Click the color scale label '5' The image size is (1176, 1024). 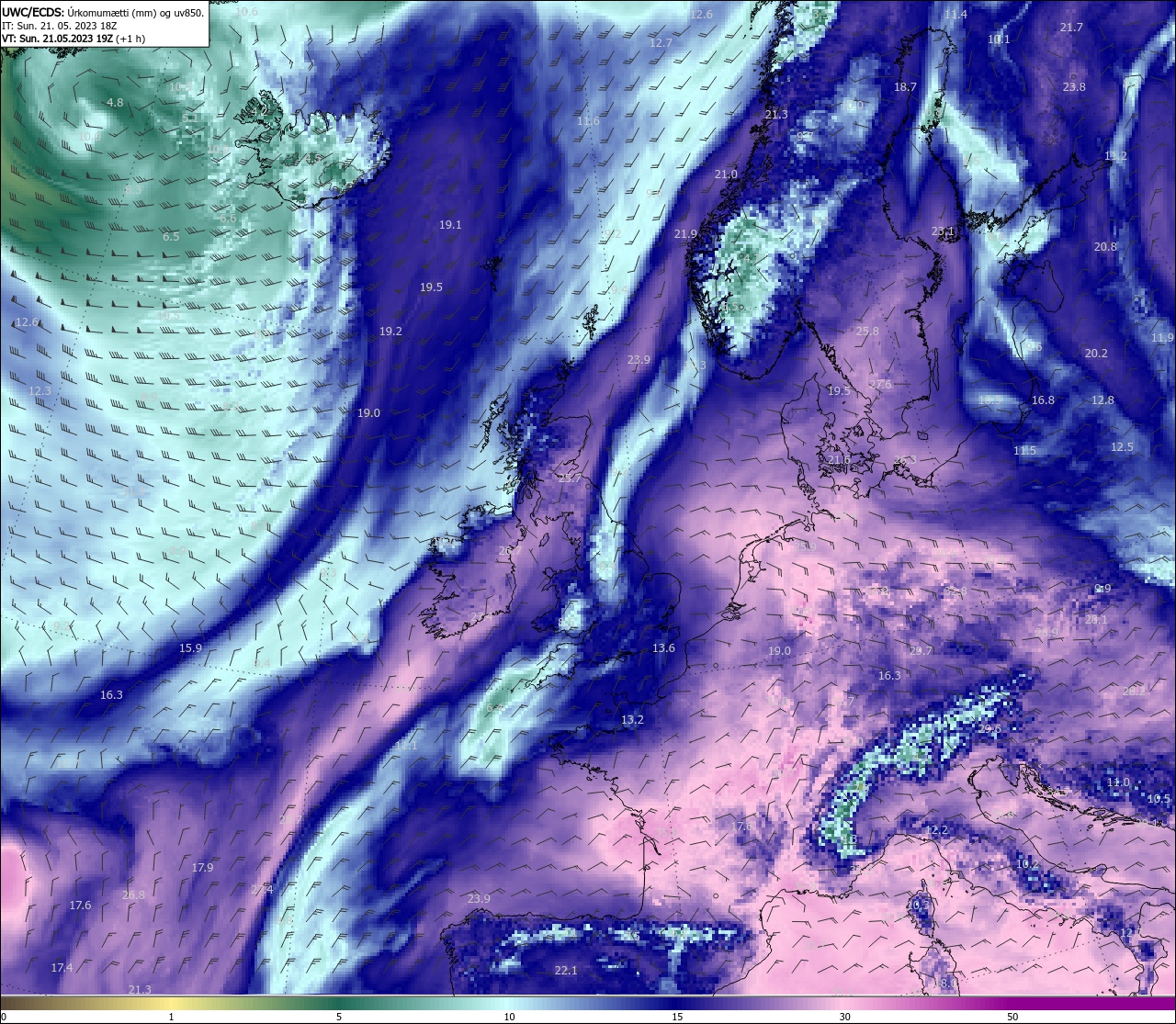click(339, 1017)
